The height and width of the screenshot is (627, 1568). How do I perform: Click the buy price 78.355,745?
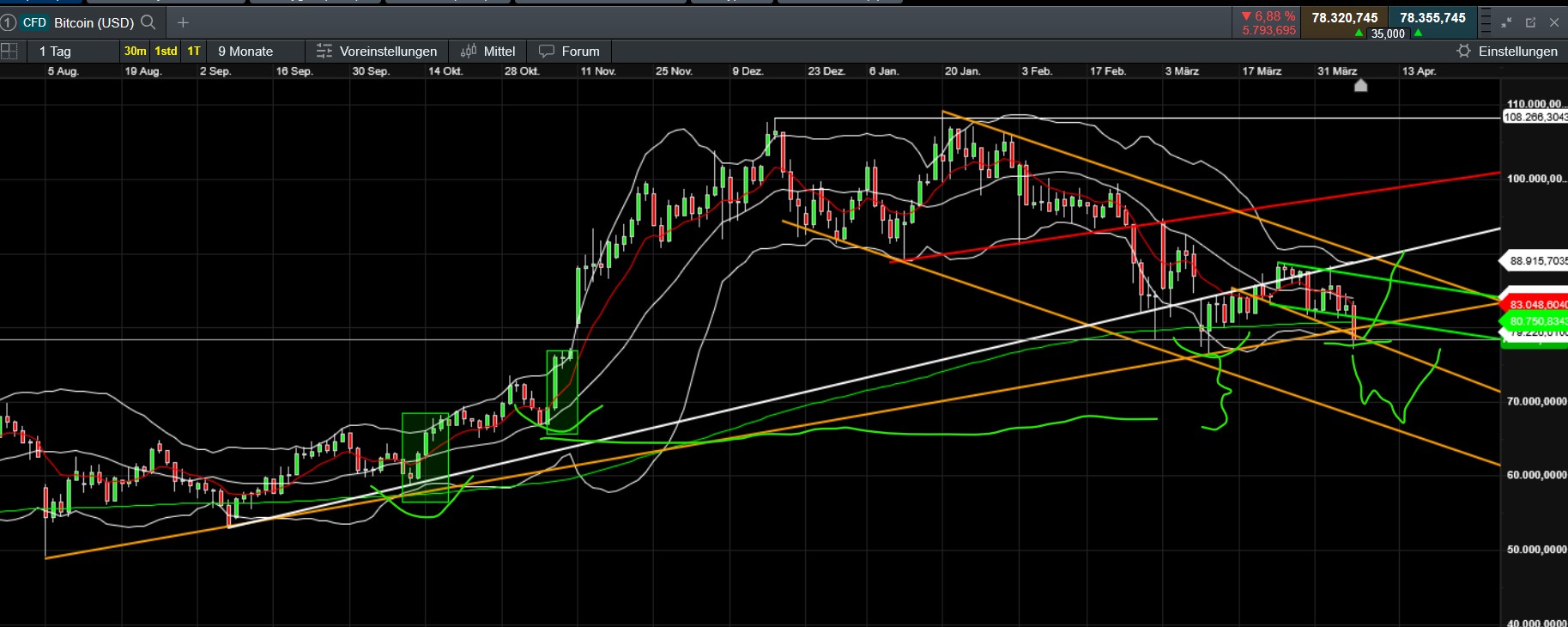pyautogui.click(x=1432, y=18)
